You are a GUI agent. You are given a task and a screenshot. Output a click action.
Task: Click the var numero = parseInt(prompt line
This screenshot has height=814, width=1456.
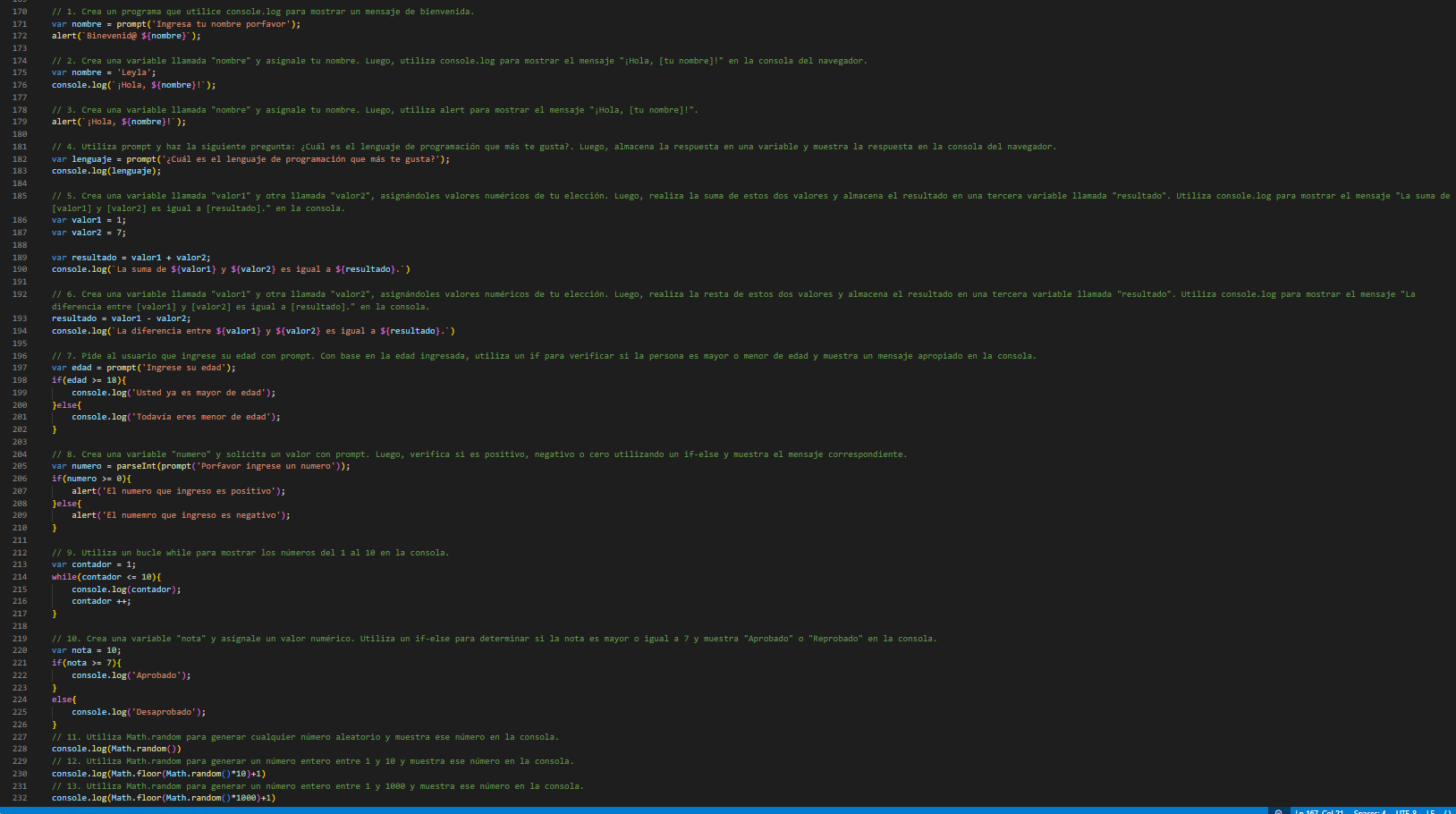point(200,466)
